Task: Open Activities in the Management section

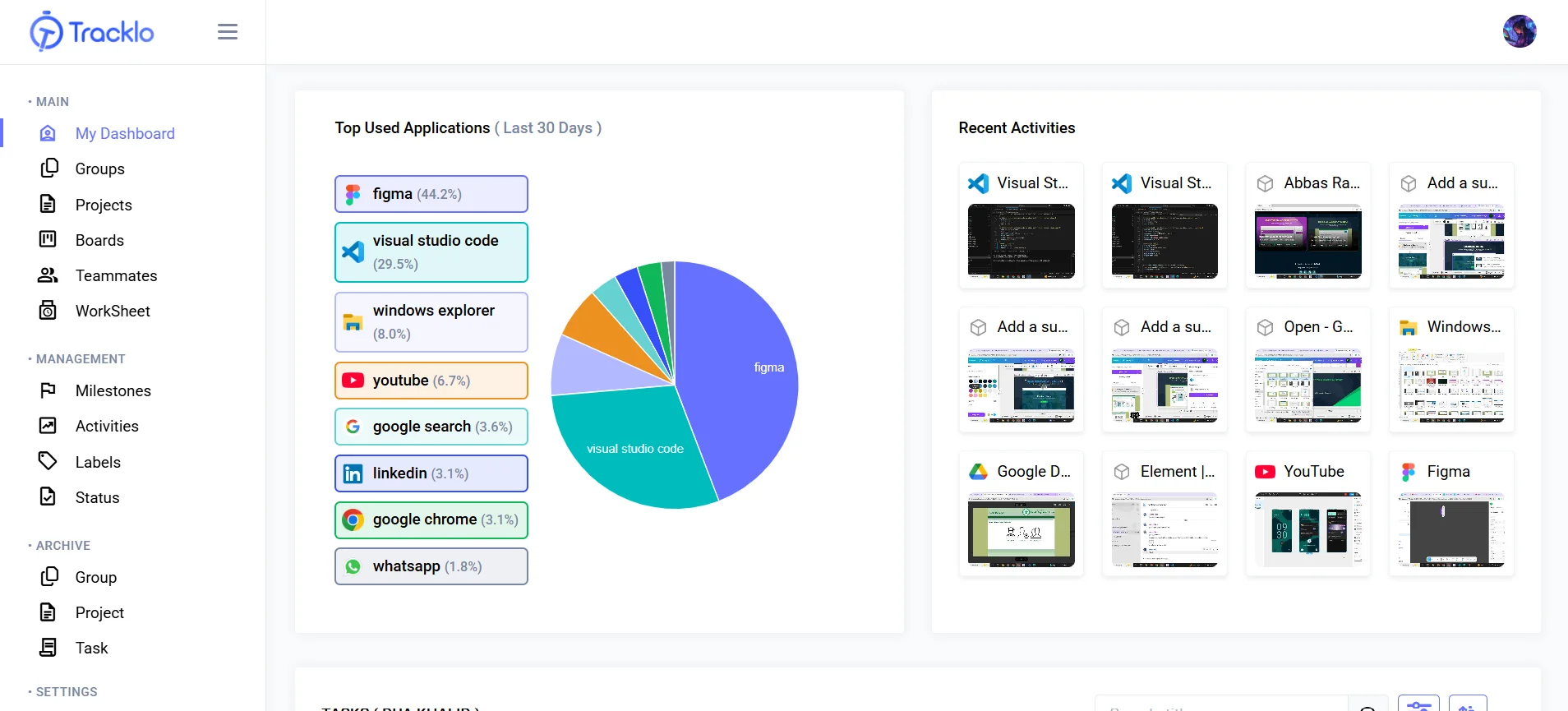Action: pyautogui.click(x=107, y=426)
